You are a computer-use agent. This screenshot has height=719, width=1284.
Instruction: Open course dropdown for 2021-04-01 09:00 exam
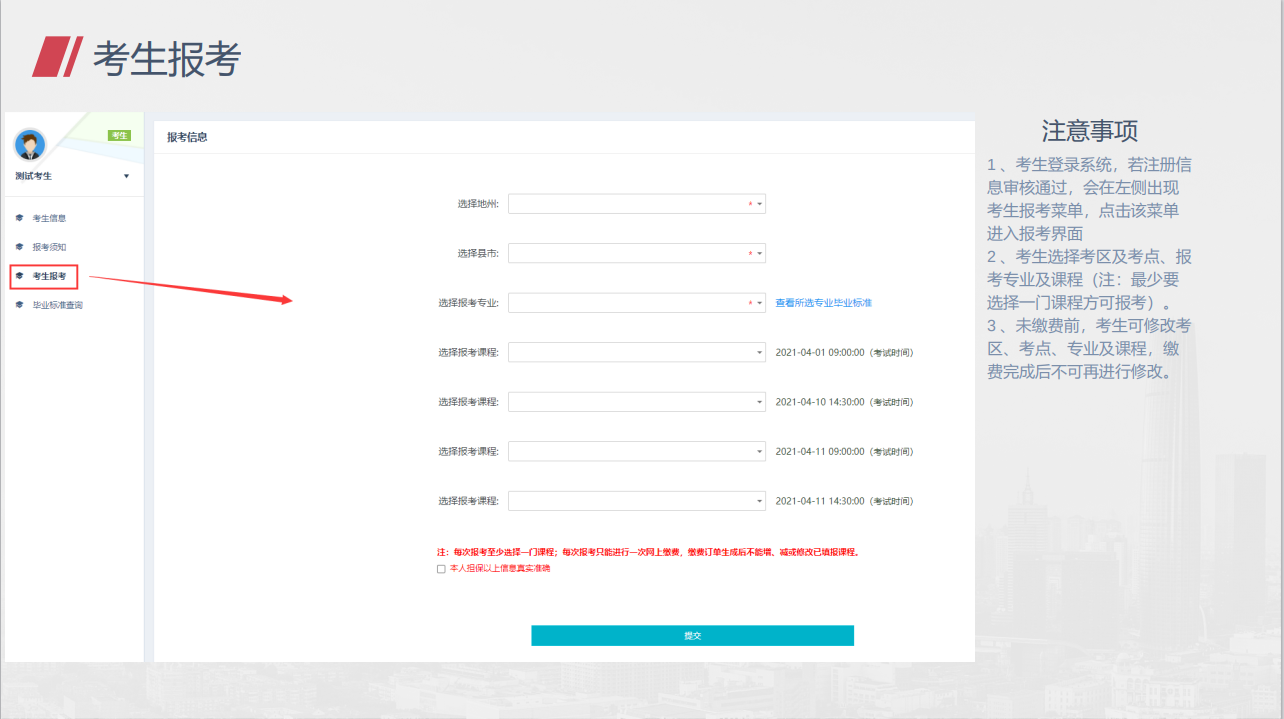[x=636, y=352]
